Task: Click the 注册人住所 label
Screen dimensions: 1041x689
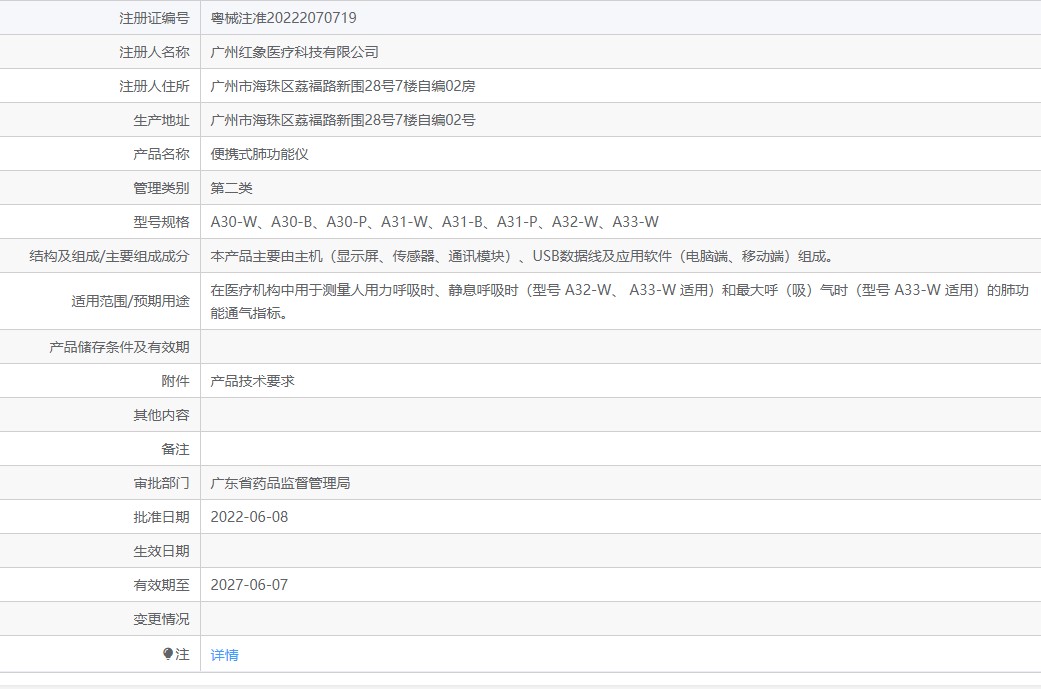Action: pyautogui.click(x=154, y=86)
